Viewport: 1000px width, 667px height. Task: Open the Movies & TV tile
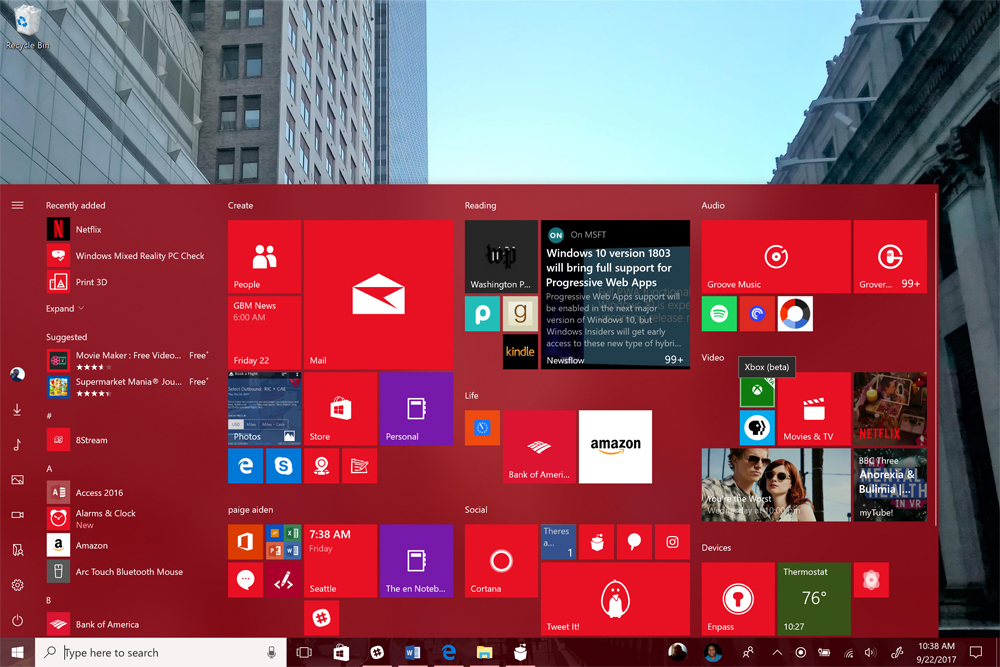[814, 409]
